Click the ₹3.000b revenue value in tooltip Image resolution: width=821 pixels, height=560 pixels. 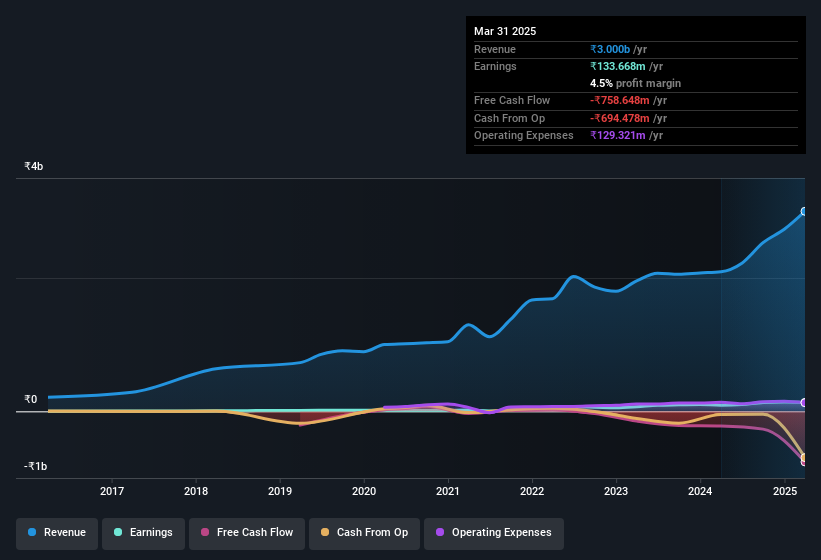click(610, 49)
